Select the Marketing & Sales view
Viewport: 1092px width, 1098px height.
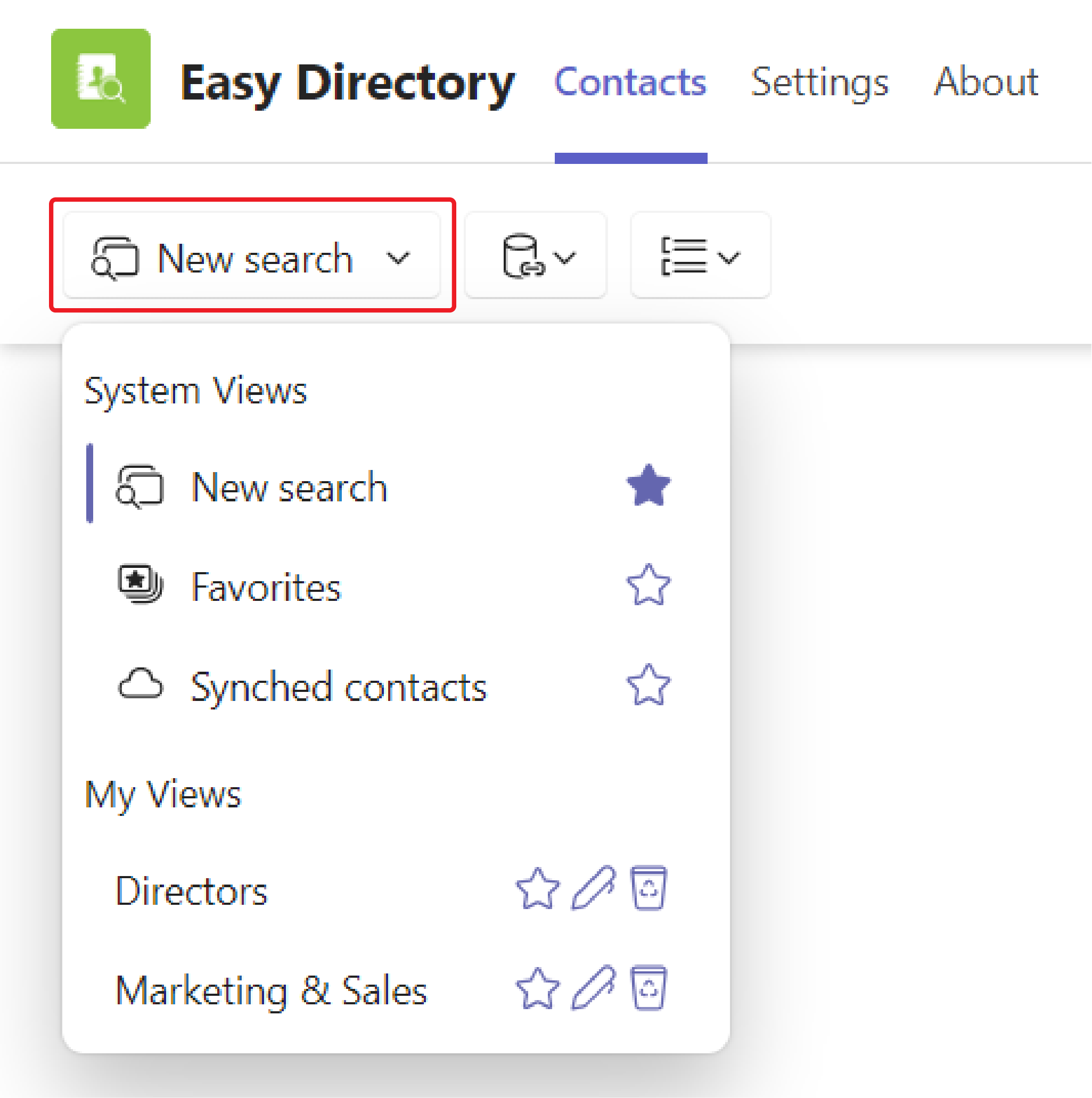(x=271, y=990)
